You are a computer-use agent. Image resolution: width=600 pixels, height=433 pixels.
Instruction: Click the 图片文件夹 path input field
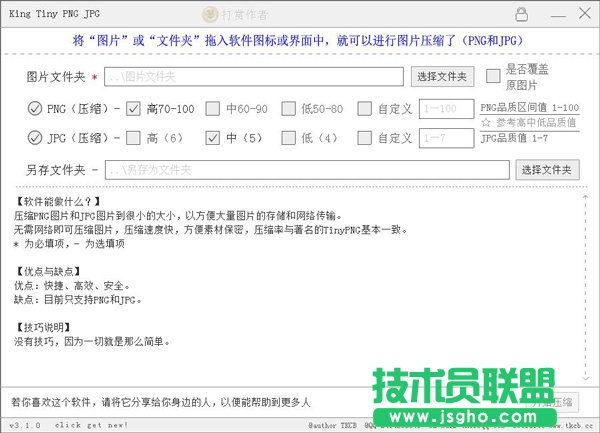pyautogui.click(x=255, y=76)
